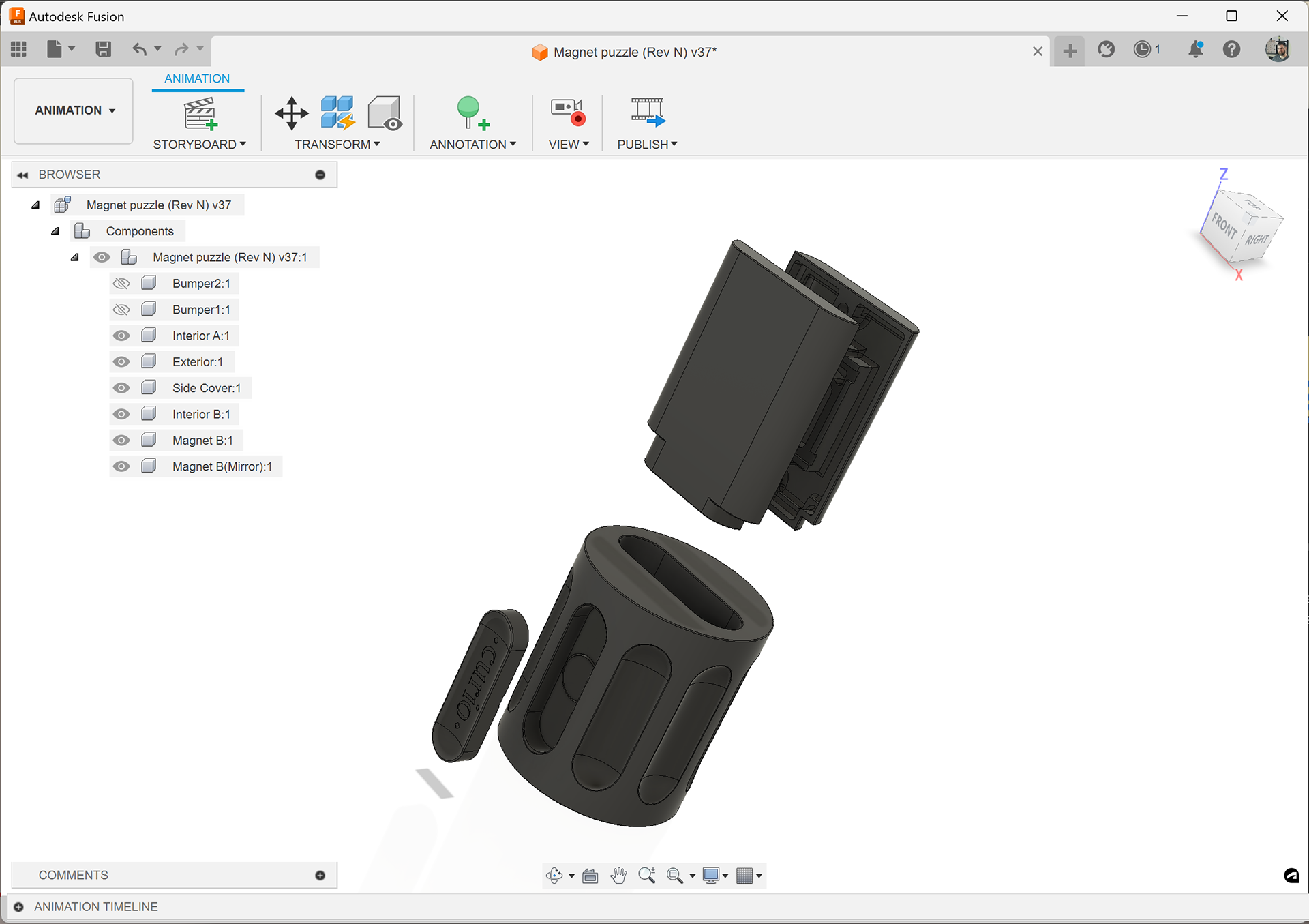Screen dimensions: 1309x924
Task: Expand the COMMENTS panel
Action: coord(320,876)
